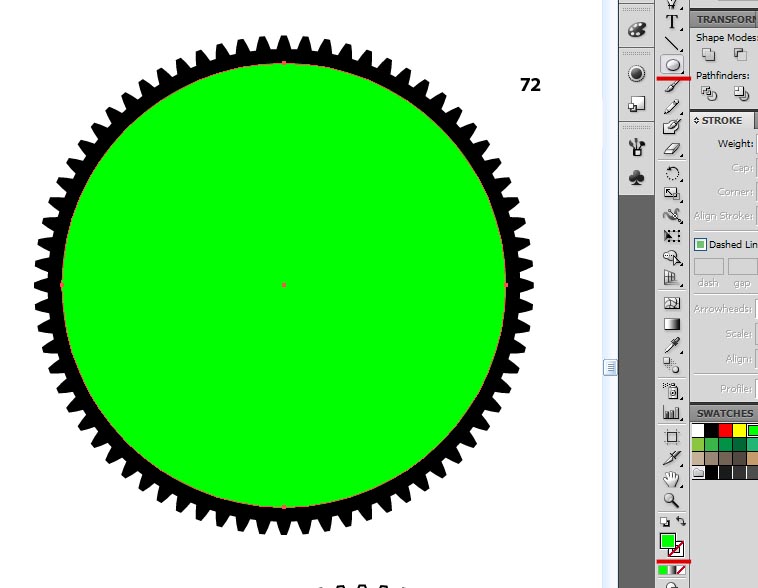Click the first dash input field
This screenshot has height=588, width=758.
point(709,266)
